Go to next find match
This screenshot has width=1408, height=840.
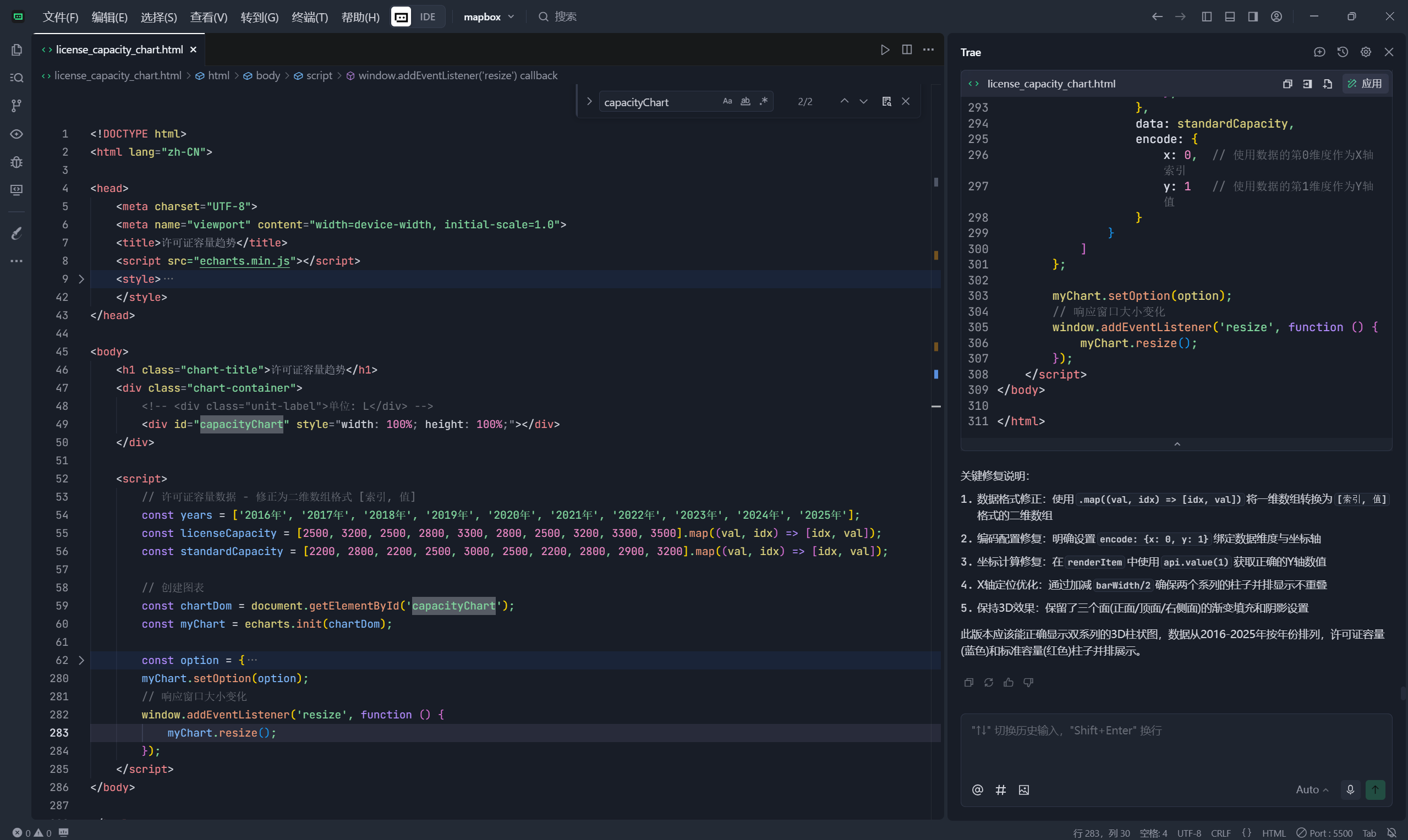[x=863, y=101]
